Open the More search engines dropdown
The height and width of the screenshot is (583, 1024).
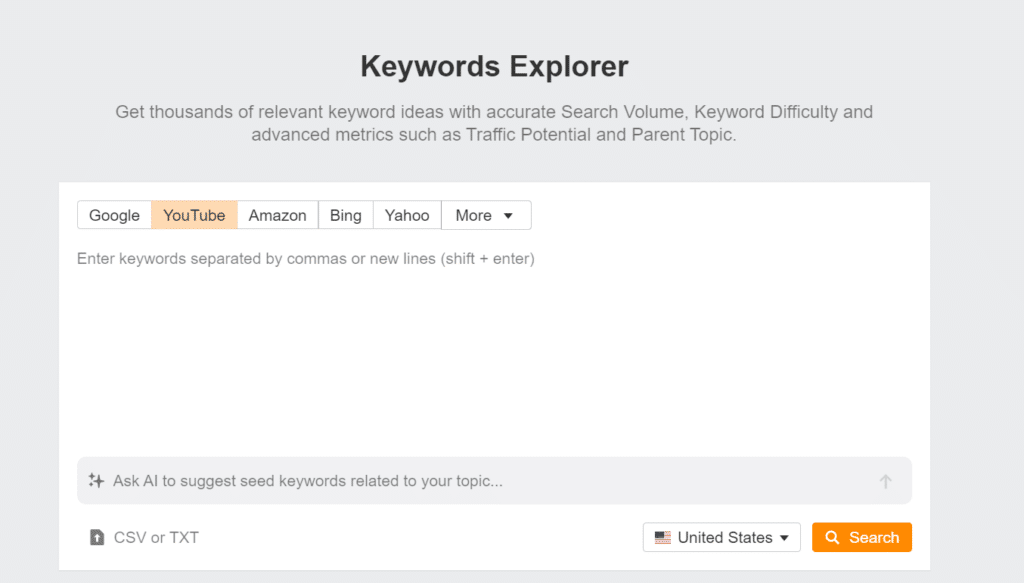tap(486, 215)
